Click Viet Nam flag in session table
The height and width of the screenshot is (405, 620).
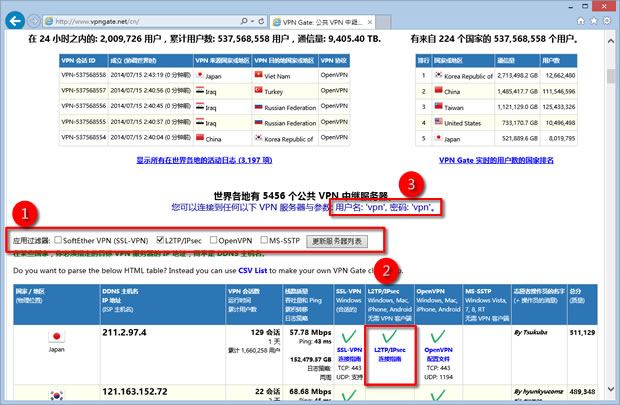[259, 74]
